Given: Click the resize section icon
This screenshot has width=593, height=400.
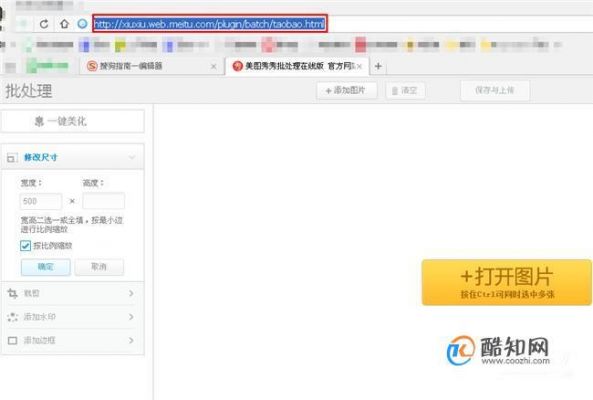Looking at the screenshot, I should pyautogui.click(x=12, y=157).
